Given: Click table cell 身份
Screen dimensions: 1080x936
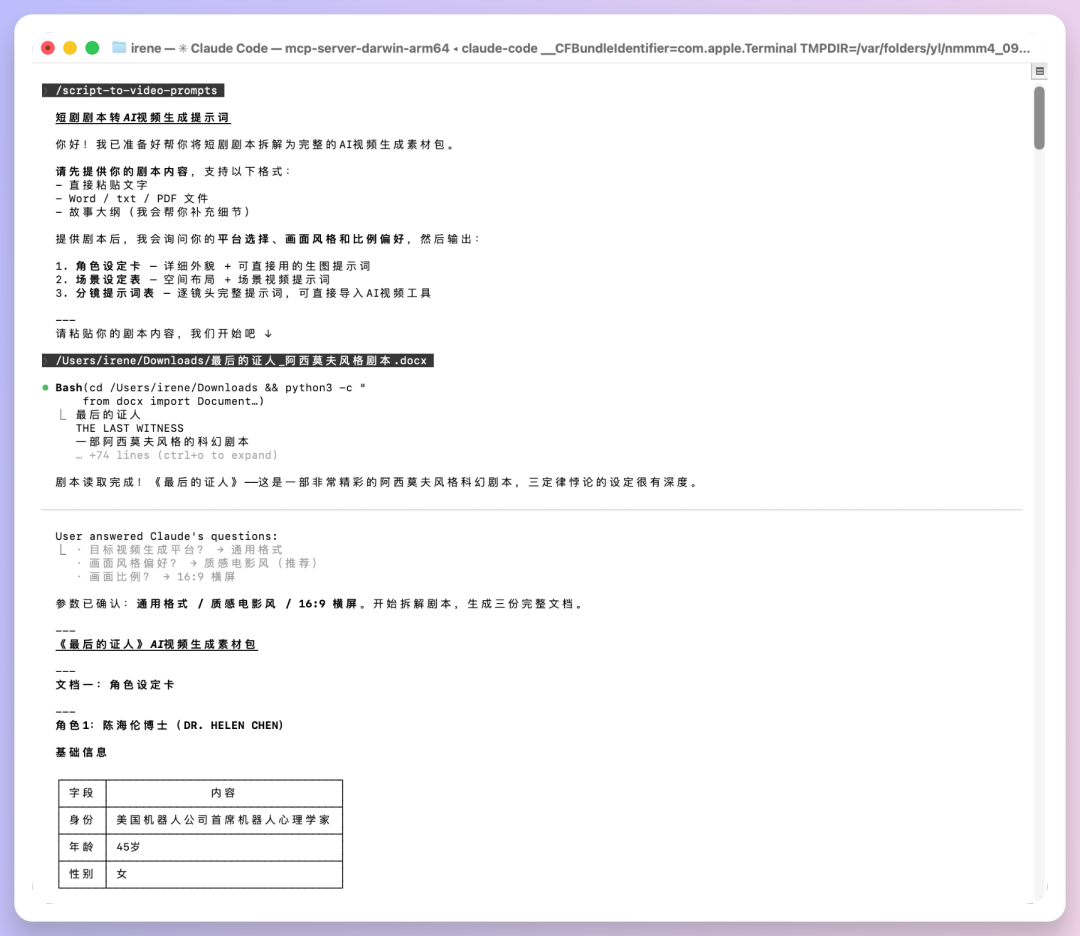Looking at the screenshot, I should [82, 820].
